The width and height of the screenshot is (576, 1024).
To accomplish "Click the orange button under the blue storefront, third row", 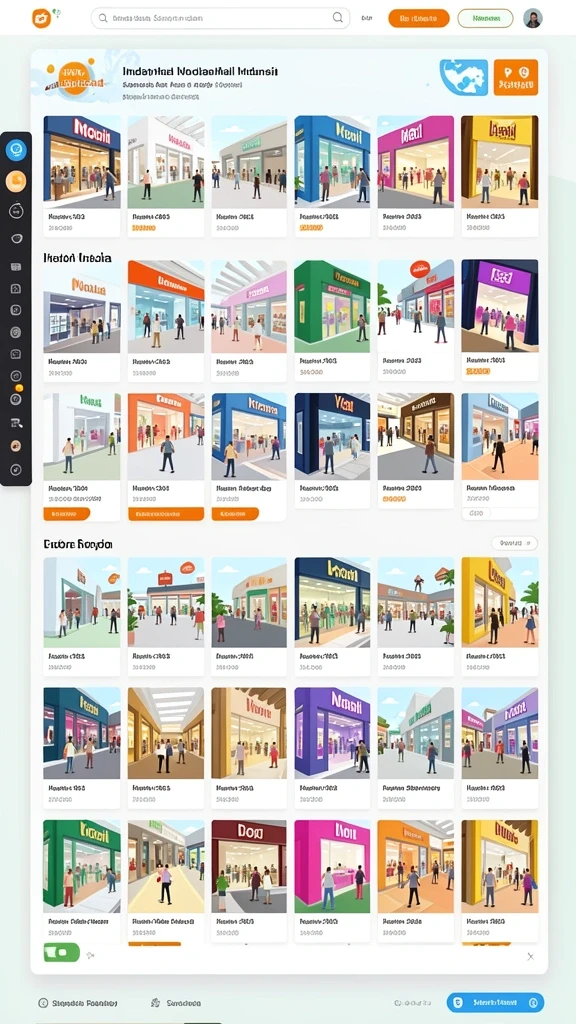I will click(x=235, y=514).
